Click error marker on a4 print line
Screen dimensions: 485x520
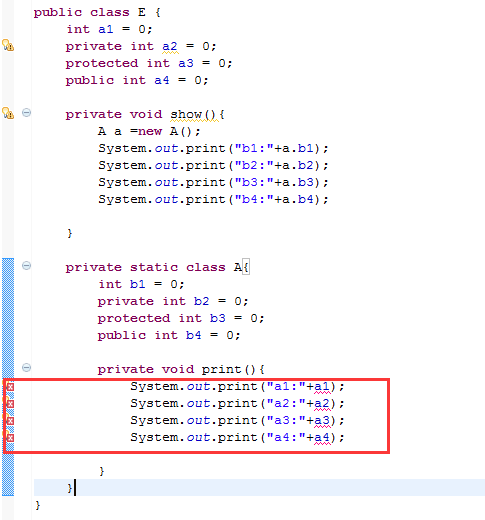pos(10,438)
